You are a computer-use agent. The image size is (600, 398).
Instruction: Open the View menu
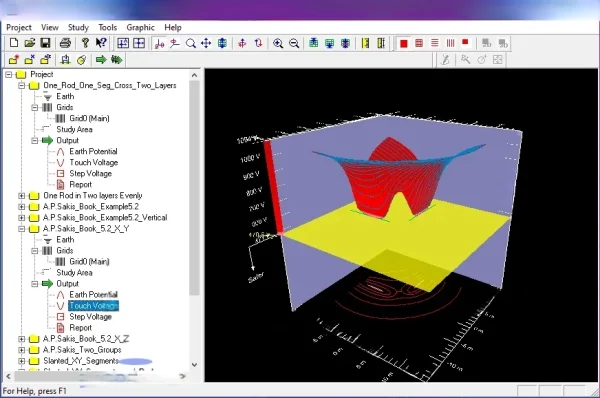(50, 28)
